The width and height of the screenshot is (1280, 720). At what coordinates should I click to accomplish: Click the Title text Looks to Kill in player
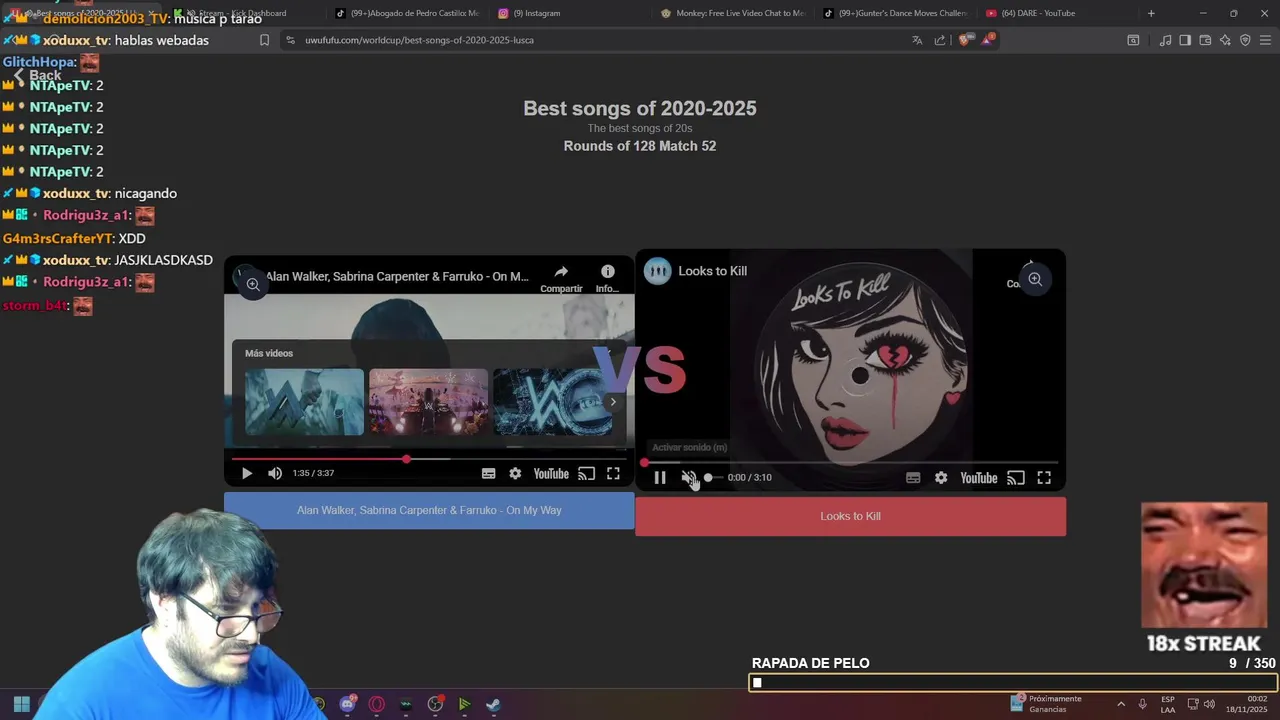(x=712, y=271)
